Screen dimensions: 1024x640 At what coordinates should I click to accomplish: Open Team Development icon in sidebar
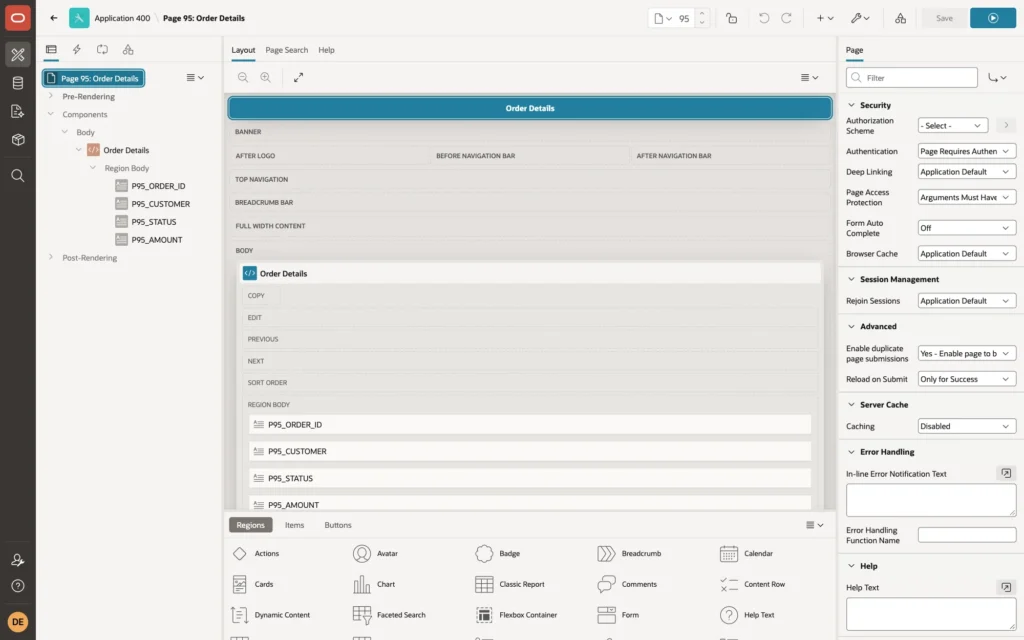click(x=18, y=111)
